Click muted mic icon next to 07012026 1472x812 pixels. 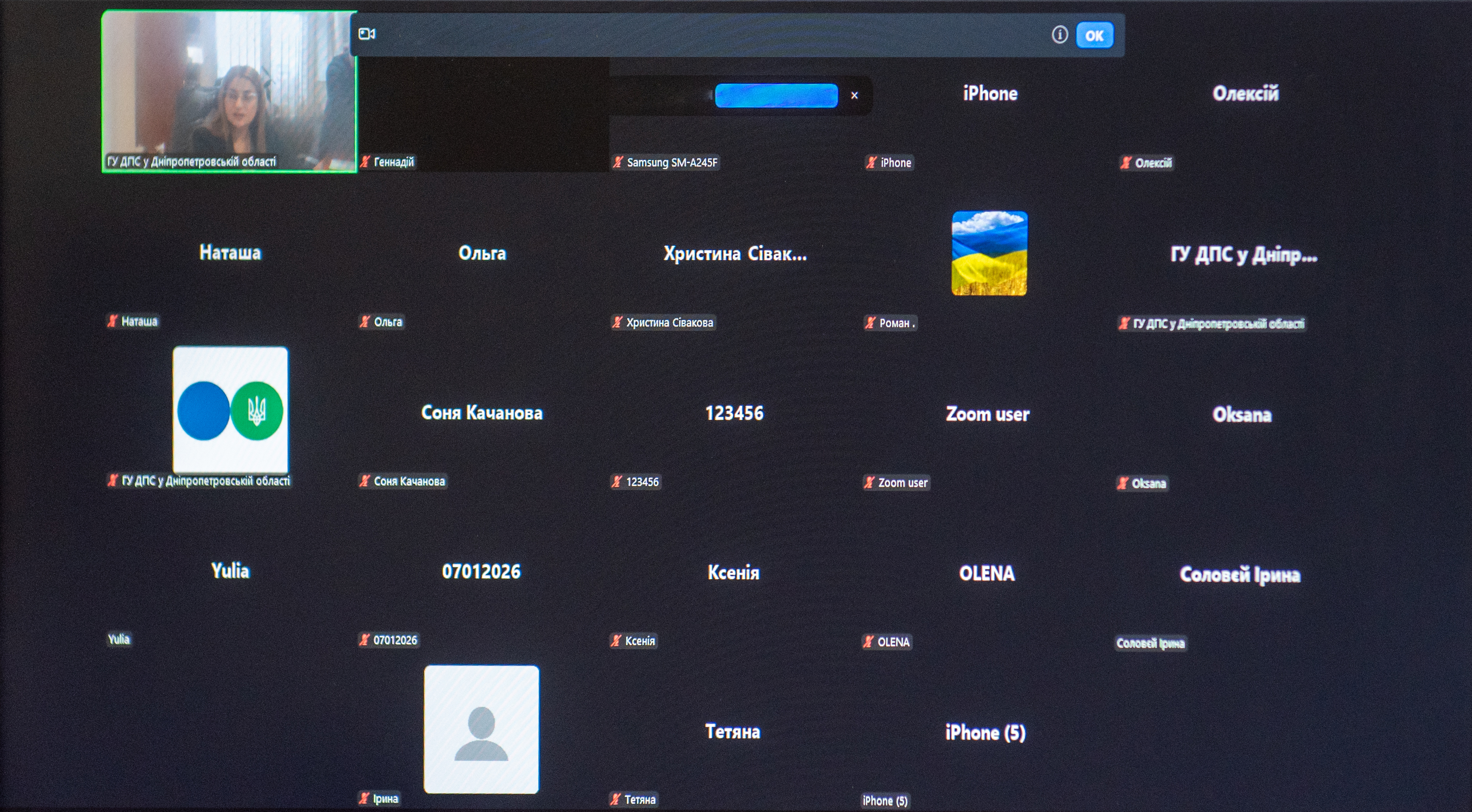(364, 640)
